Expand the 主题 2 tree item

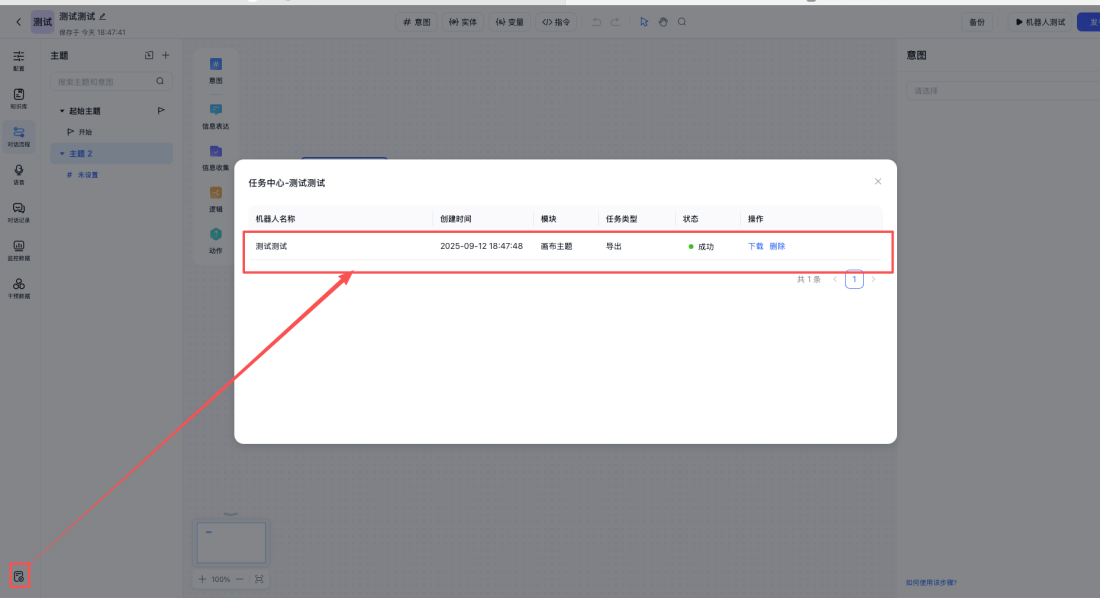60,153
